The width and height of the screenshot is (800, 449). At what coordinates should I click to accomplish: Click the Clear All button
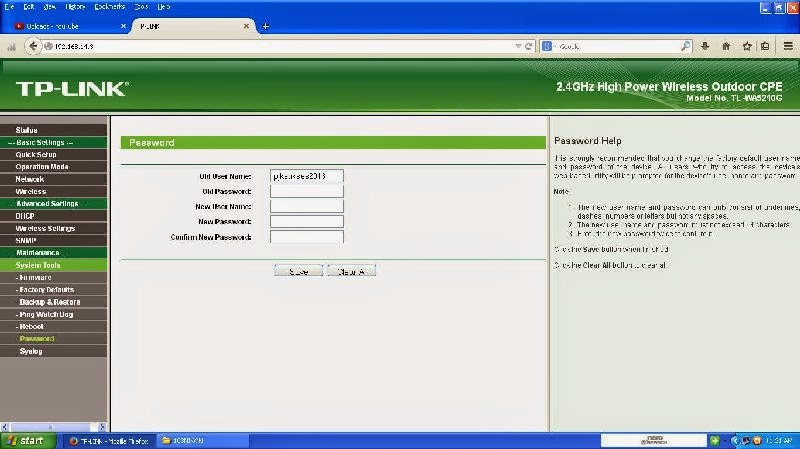click(352, 271)
